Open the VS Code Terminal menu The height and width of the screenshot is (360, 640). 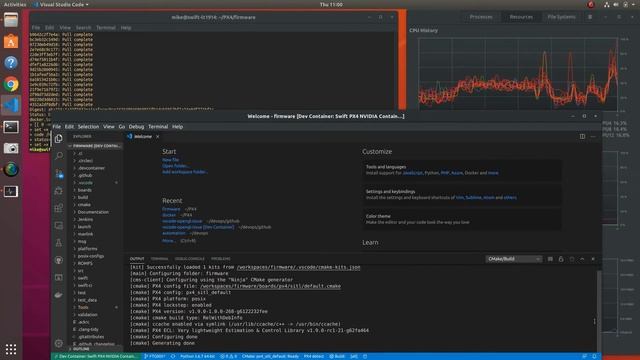[x=158, y=127]
